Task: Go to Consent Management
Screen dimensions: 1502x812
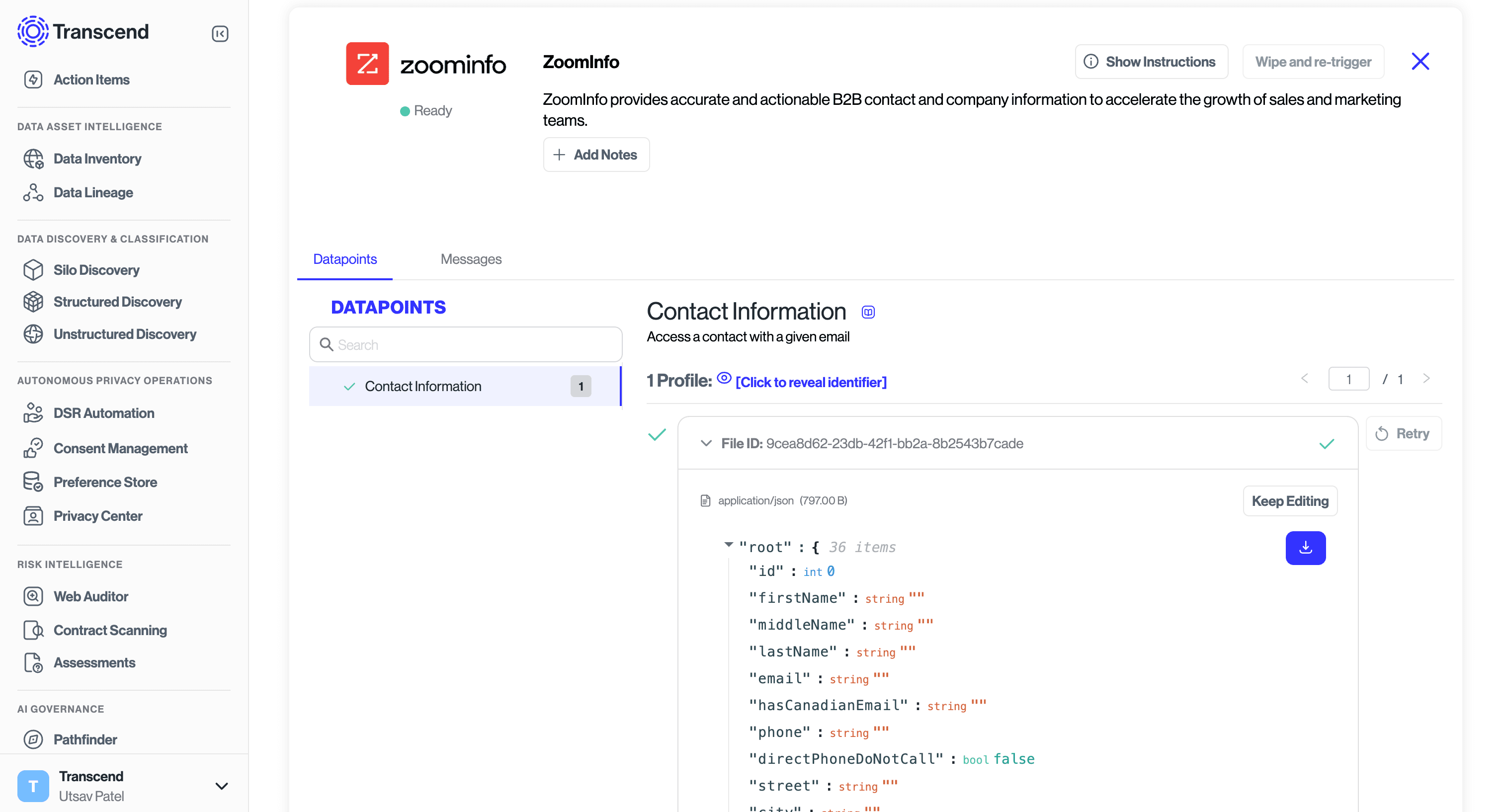Action: click(120, 448)
